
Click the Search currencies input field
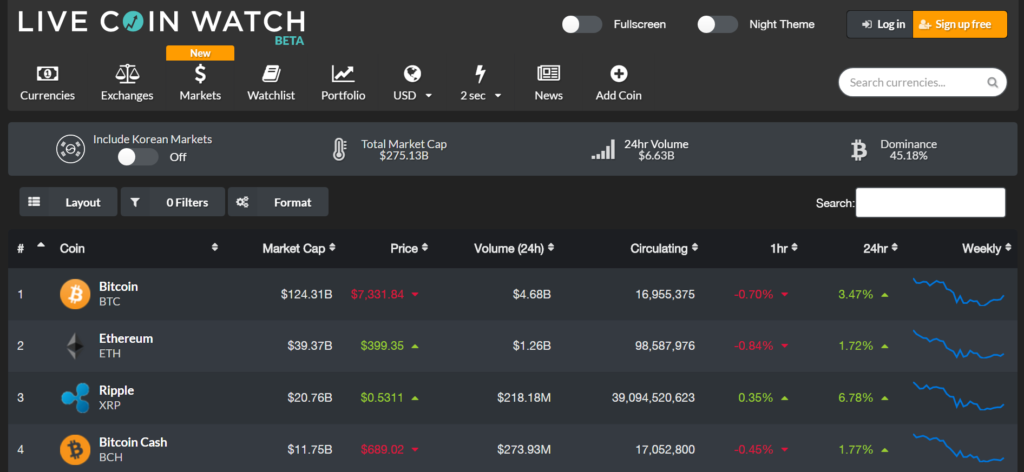click(923, 83)
